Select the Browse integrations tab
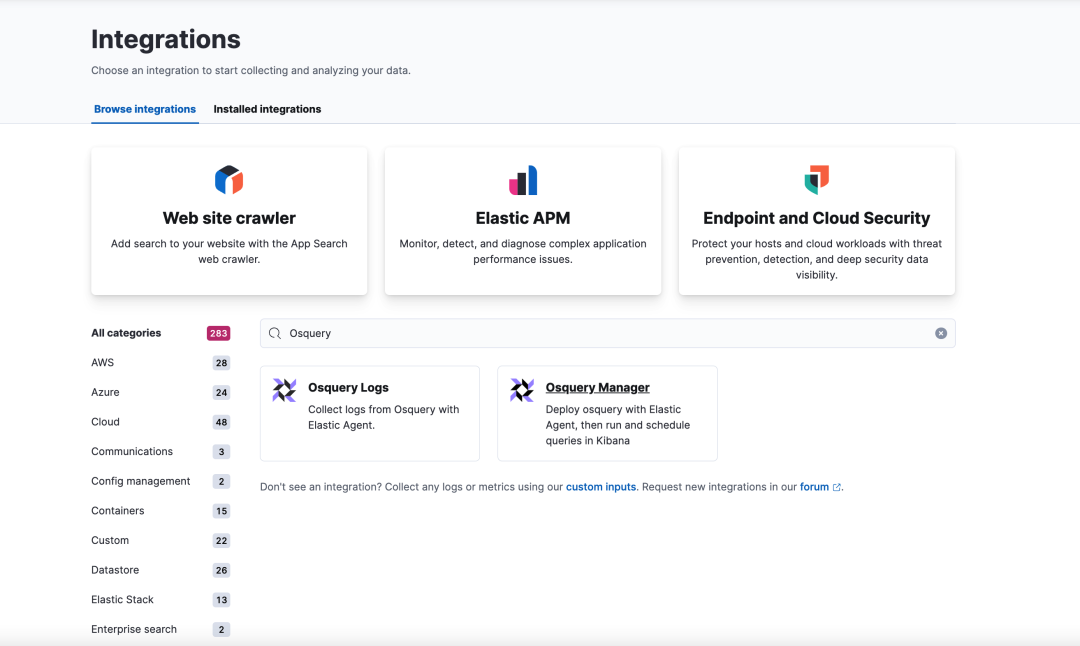This screenshot has width=1080, height=646. tap(145, 109)
